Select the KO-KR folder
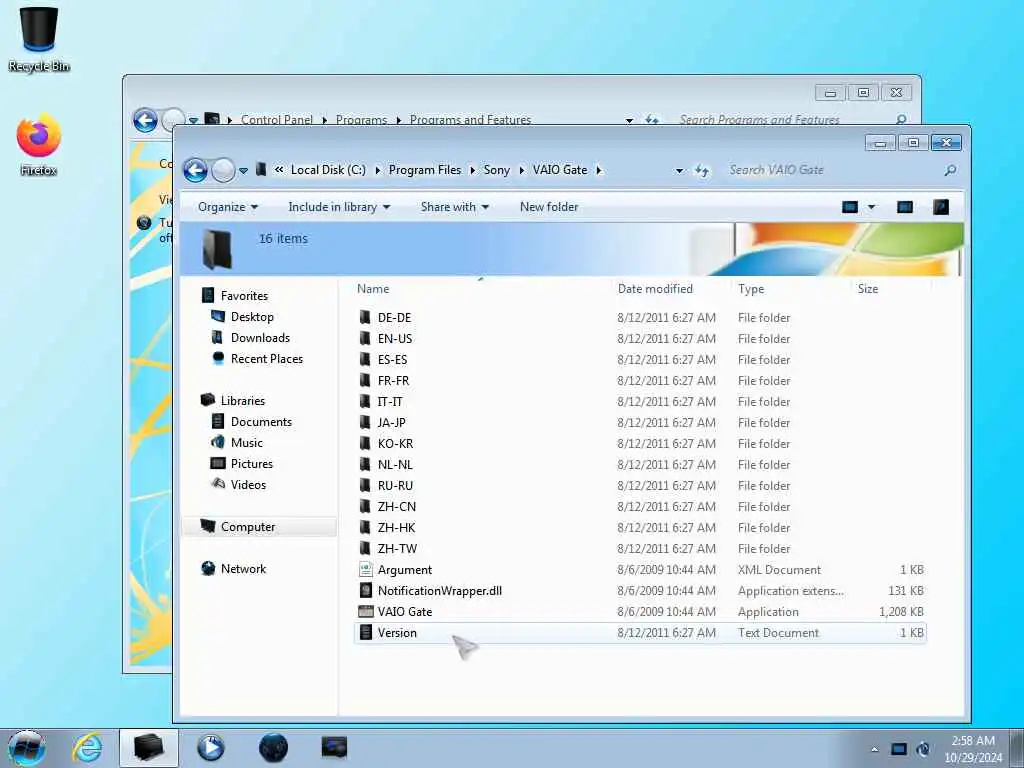This screenshot has height=768, width=1024. (x=395, y=443)
